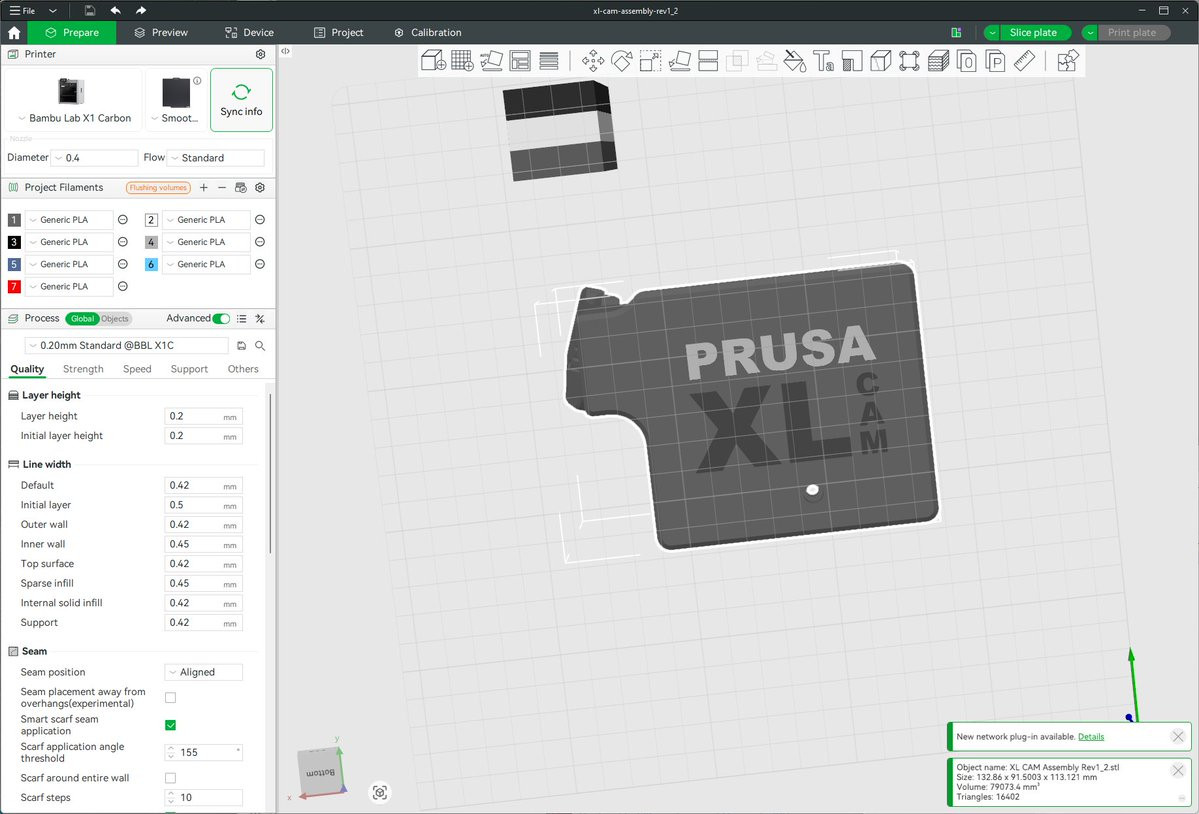The image size is (1199, 814).
Task: Activate the Move tool
Action: [x=593, y=61]
